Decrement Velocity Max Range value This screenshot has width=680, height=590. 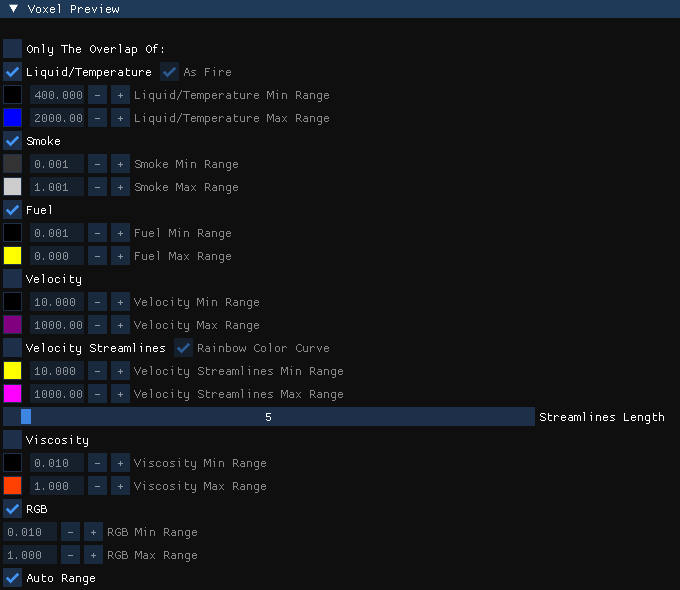coord(97,324)
